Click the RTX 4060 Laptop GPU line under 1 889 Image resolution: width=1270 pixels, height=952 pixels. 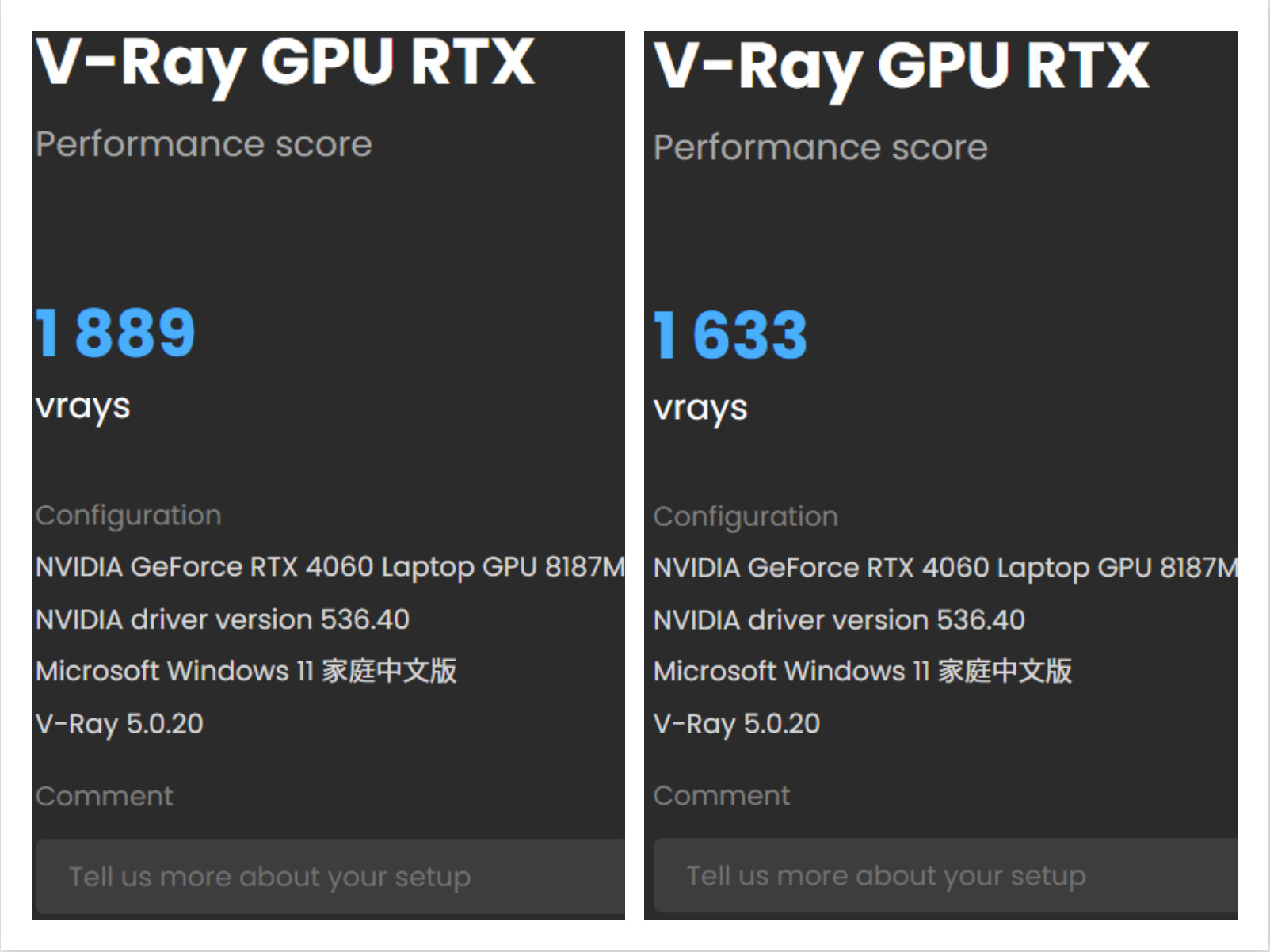pos(330,567)
